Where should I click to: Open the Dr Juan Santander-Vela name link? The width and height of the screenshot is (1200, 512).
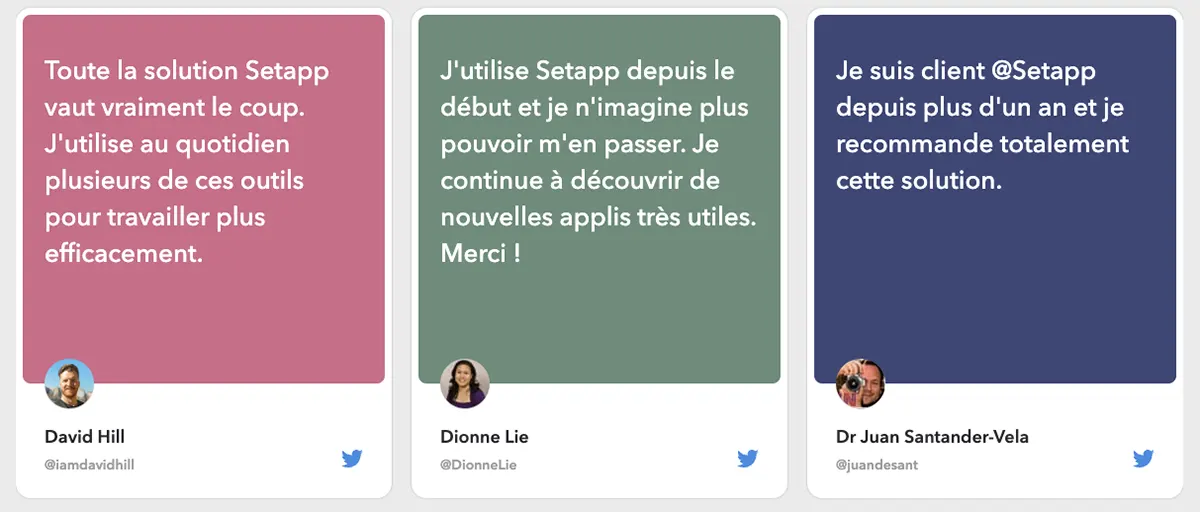[932, 437]
